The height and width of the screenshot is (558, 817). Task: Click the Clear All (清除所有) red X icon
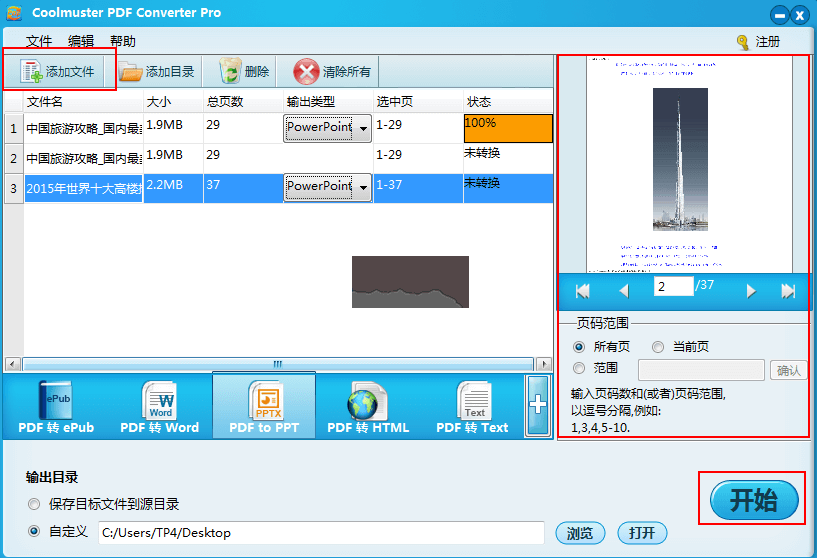[x=306, y=71]
